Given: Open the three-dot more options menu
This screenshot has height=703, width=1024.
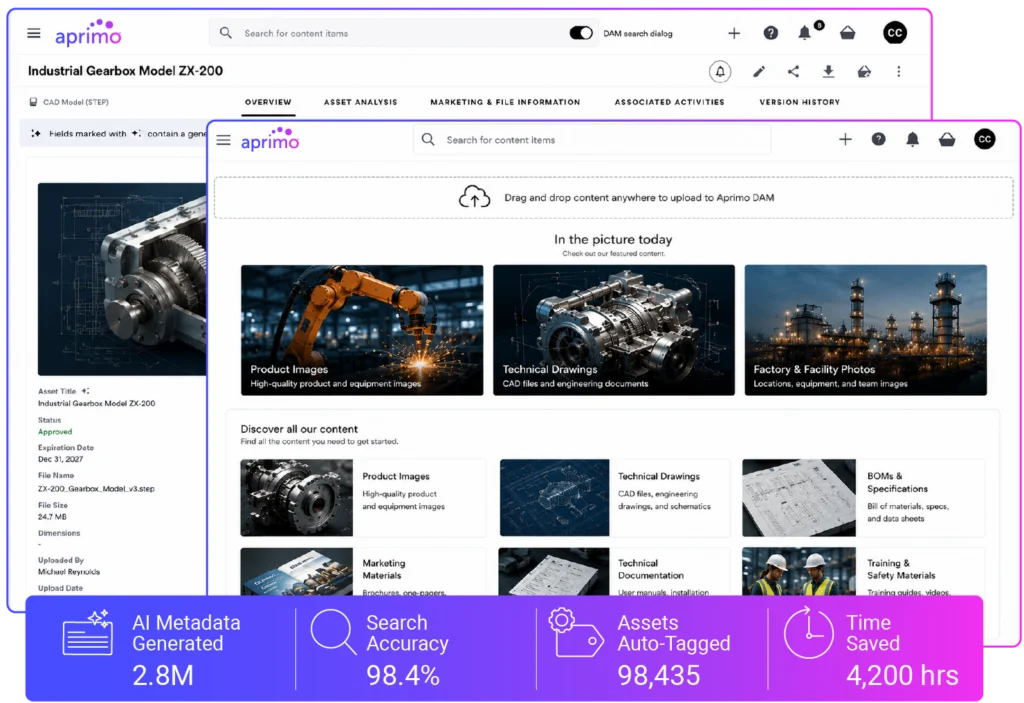Looking at the screenshot, I should click(899, 71).
